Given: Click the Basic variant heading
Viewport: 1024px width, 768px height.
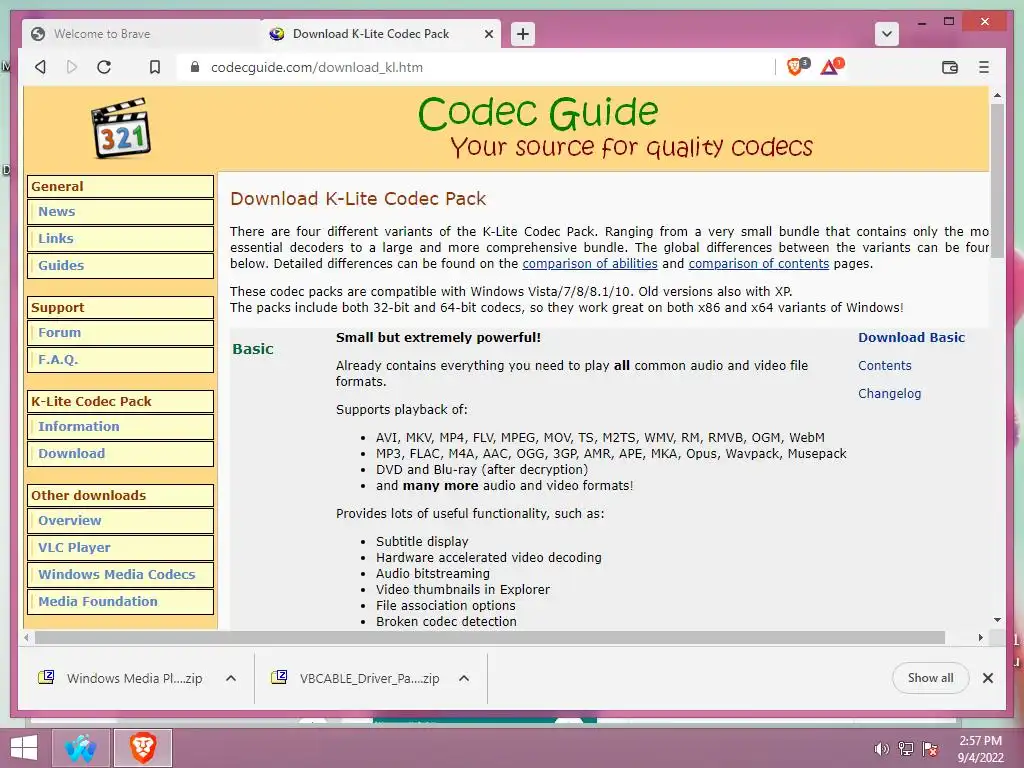Looking at the screenshot, I should pos(253,349).
